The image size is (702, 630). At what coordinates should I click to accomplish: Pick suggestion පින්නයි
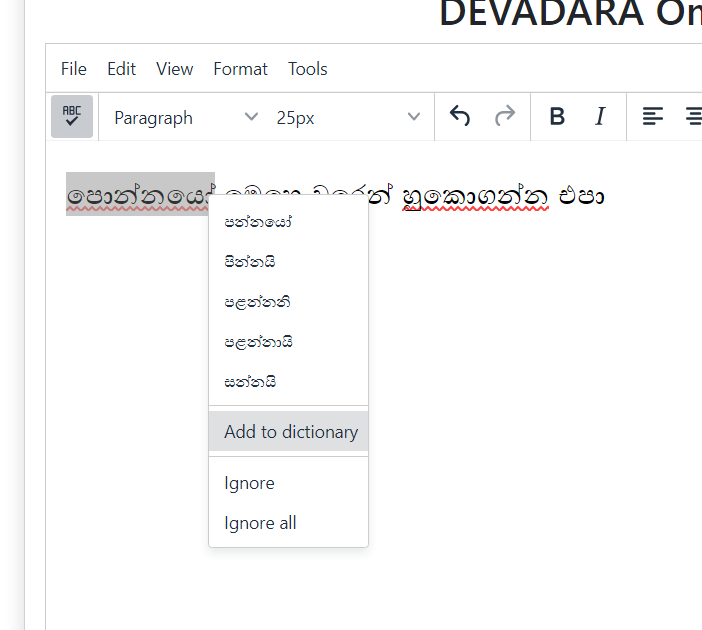289,262
